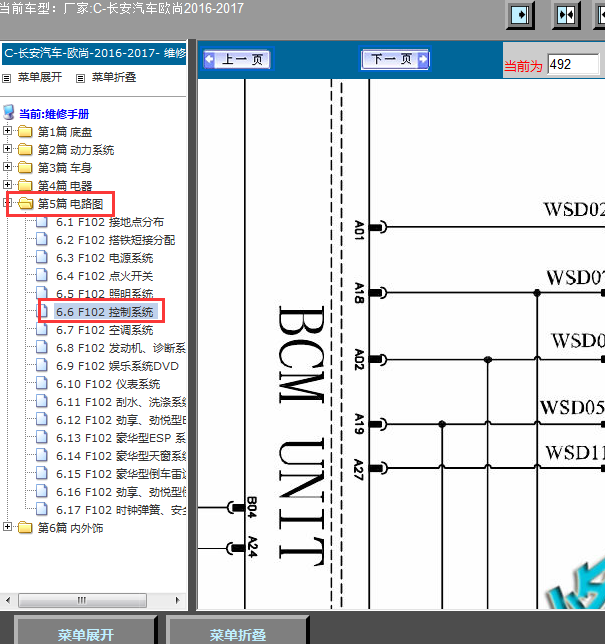Viewport: 605px width, 644px height.
Task: Open 6.9 F102 娱乐系统DVD page
Action: tap(117, 366)
